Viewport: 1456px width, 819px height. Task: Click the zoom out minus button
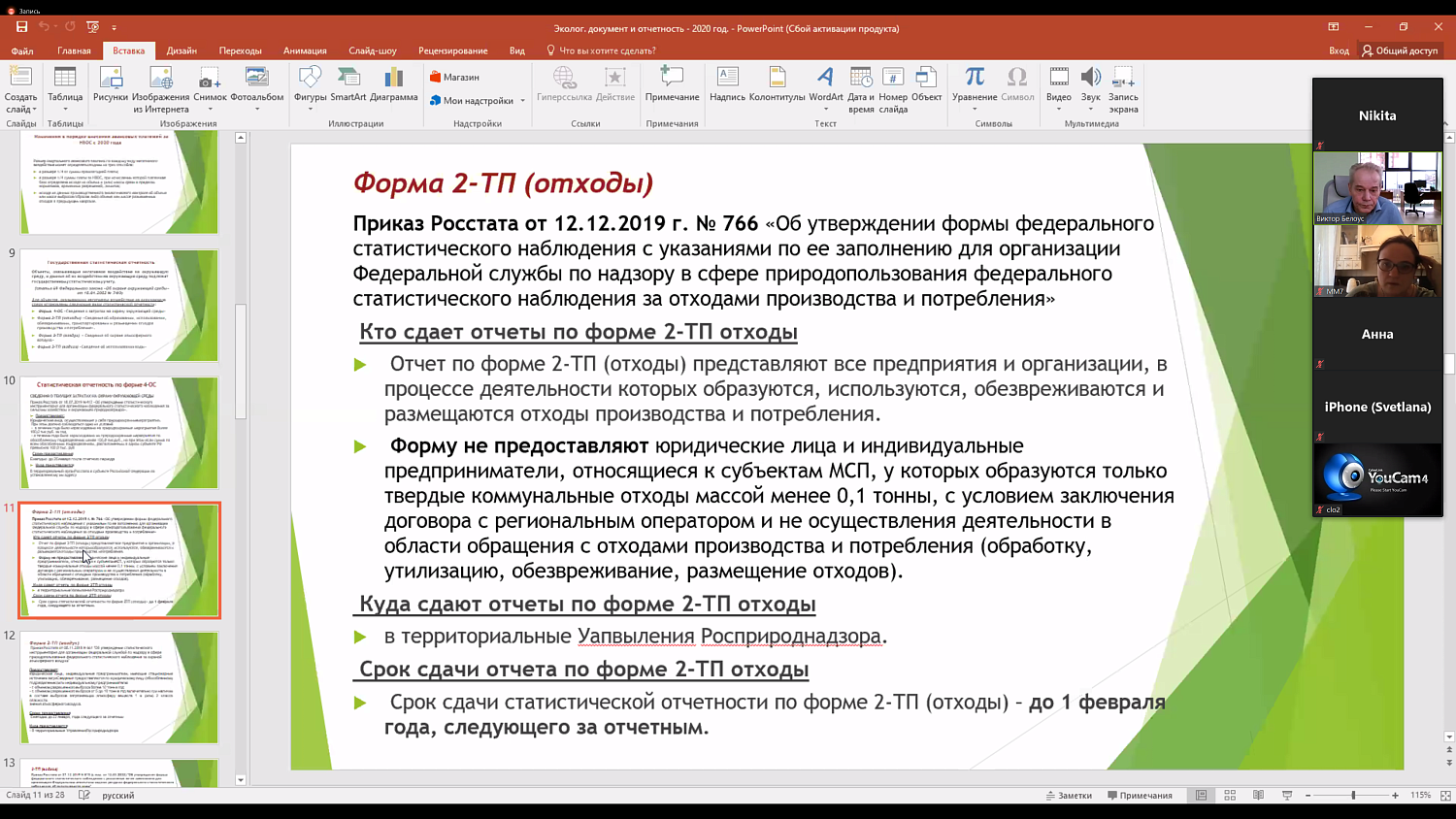(x=1307, y=795)
